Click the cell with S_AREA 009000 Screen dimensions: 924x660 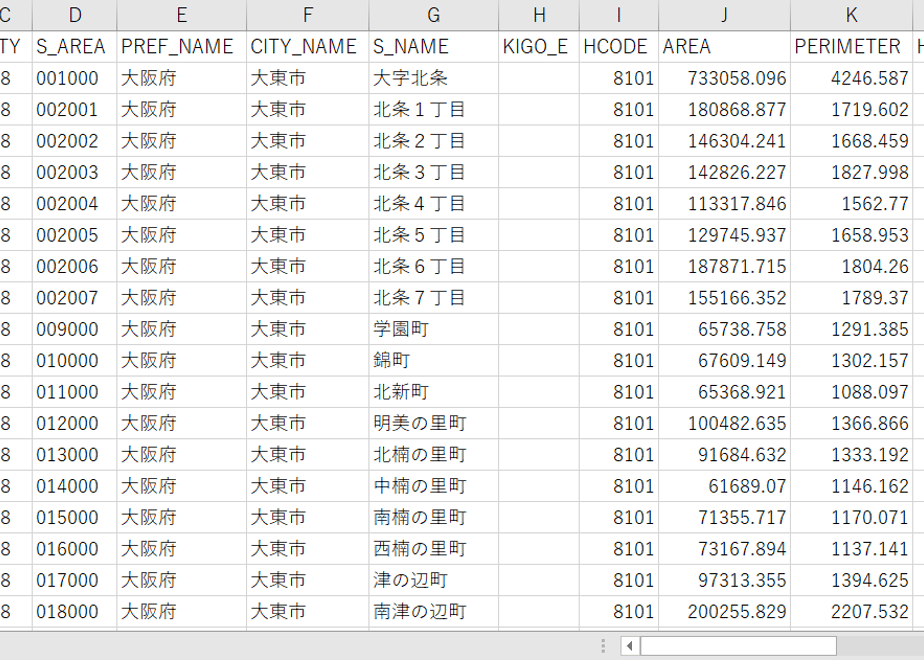(x=75, y=329)
